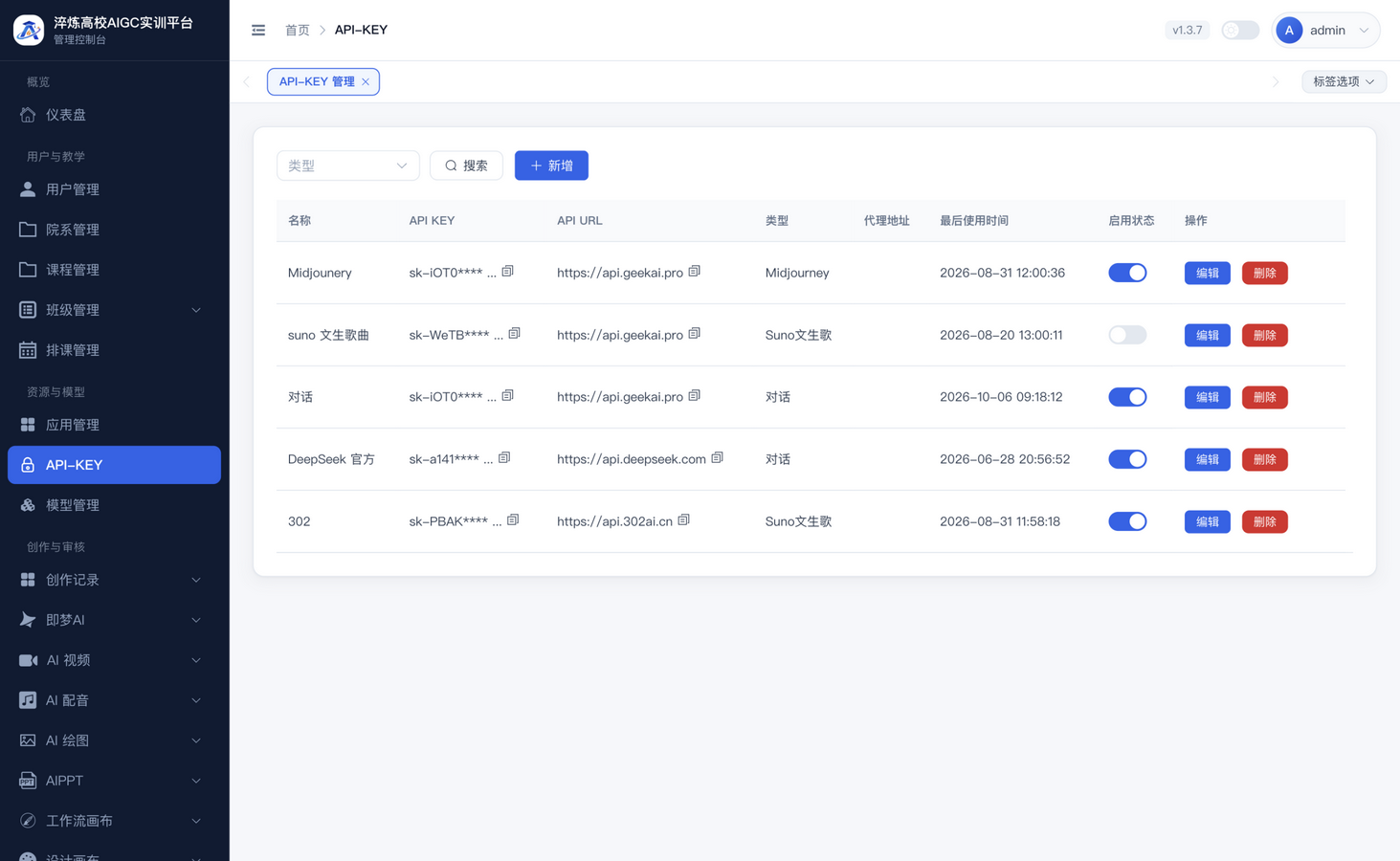Expand the 创作记录 submenu
Image resolution: width=1400 pixels, height=861 pixels.
coord(114,580)
